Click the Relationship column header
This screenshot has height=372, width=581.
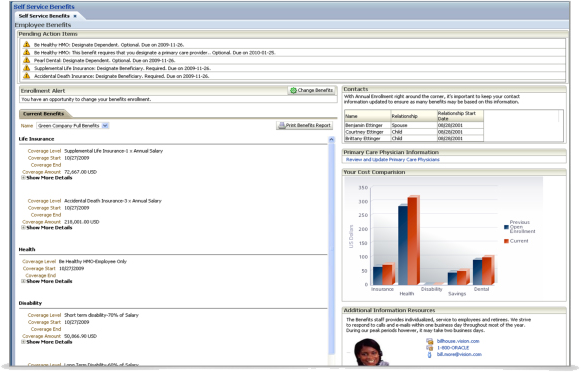[414, 116]
